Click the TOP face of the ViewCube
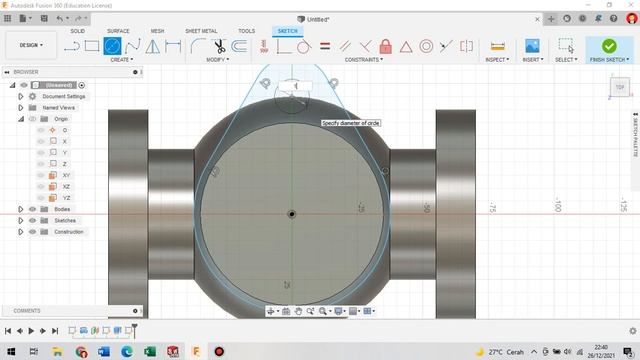The width and height of the screenshot is (640, 360). click(620, 87)
